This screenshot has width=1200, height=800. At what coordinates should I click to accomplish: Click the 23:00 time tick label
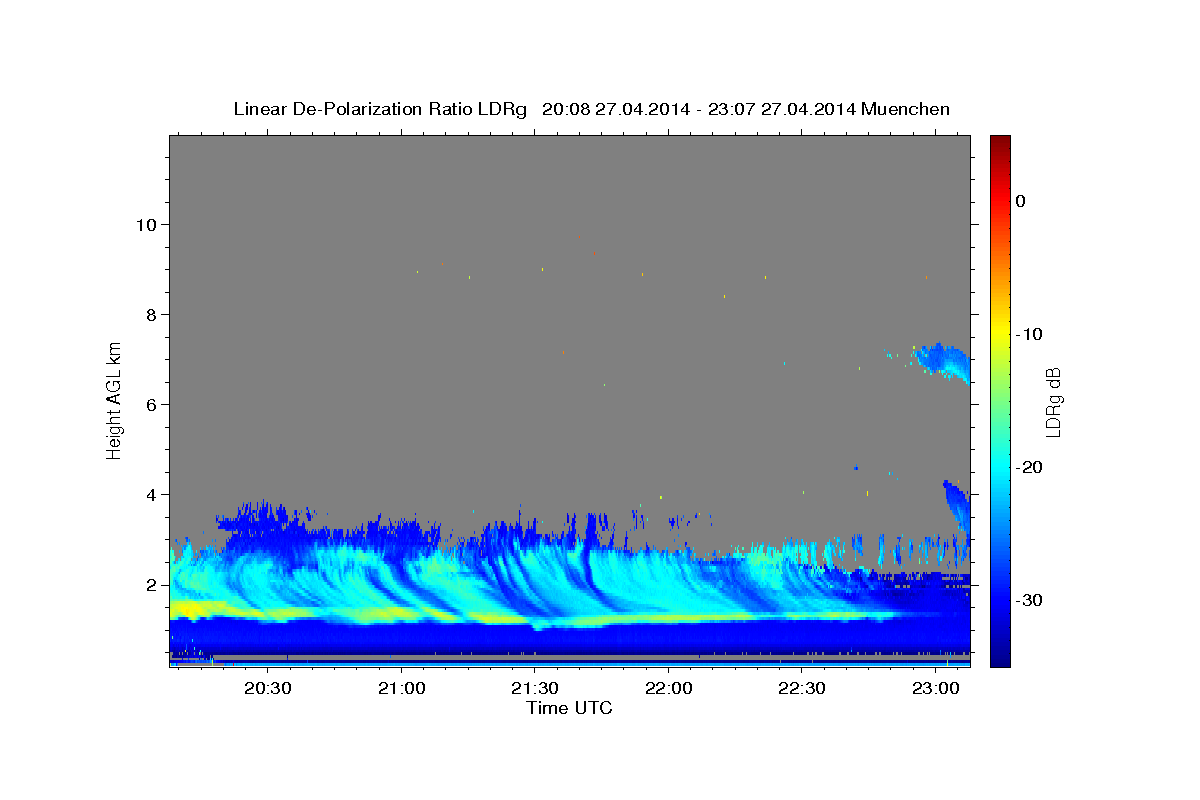pos(935,688)
